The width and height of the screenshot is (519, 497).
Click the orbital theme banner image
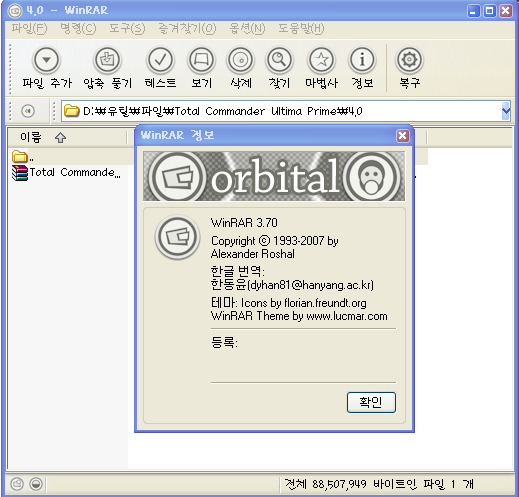tap(274, 176)
